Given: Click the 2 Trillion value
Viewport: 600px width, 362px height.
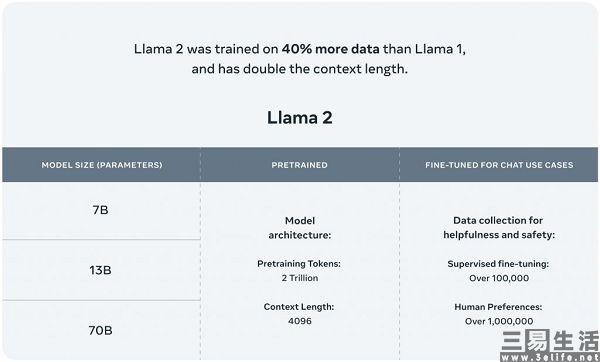Looking at the screenshot, I should point(300,278).
